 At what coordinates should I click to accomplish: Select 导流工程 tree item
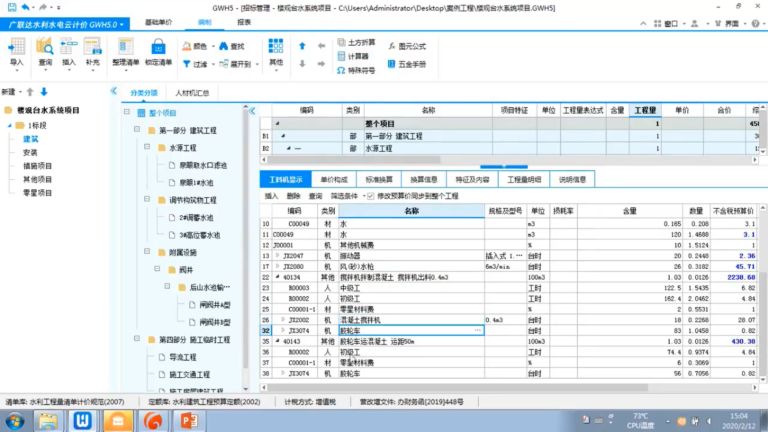[x=183, y=357]
